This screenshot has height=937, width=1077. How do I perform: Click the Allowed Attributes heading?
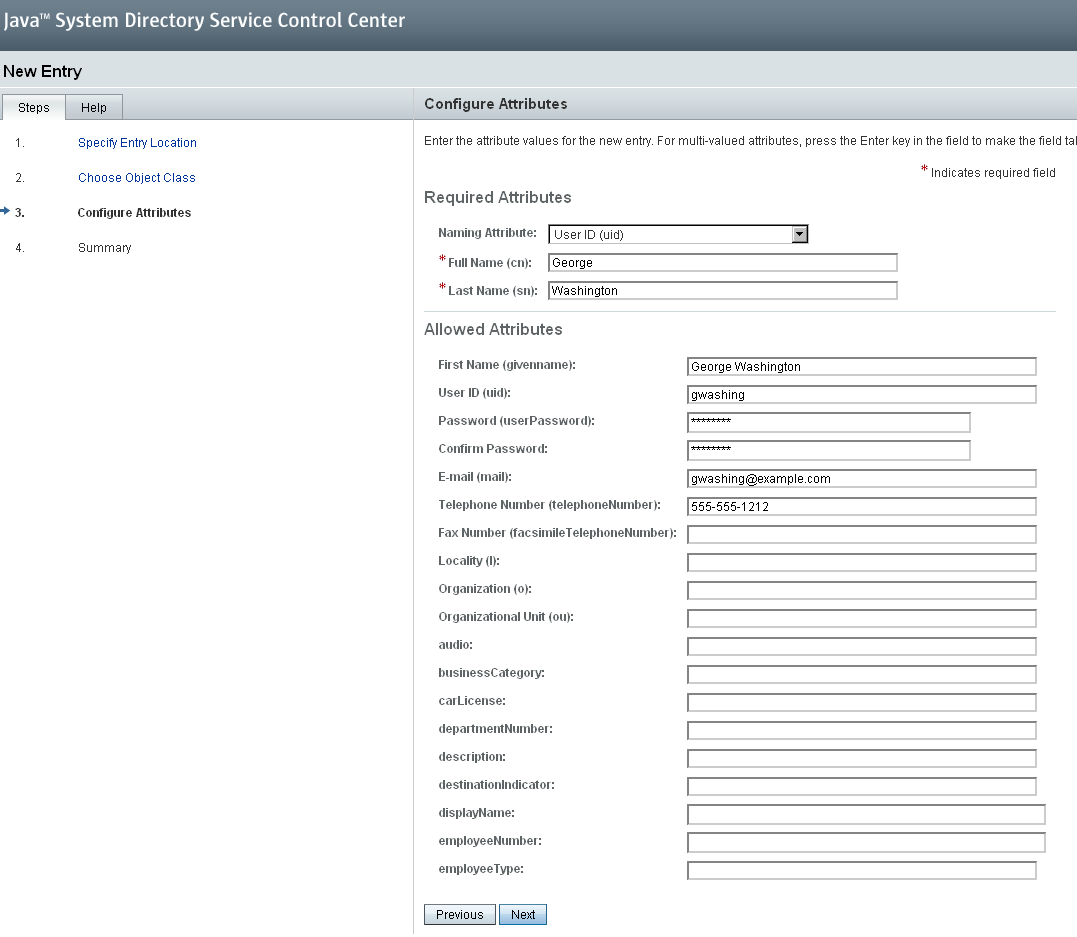493,329
